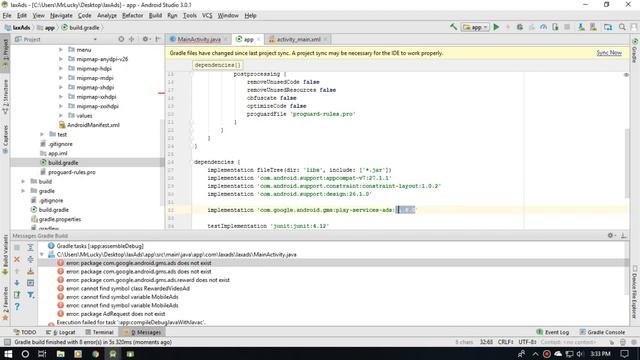Attach debugger to Android process icon
Screen dimensions: 640x360
555,27
